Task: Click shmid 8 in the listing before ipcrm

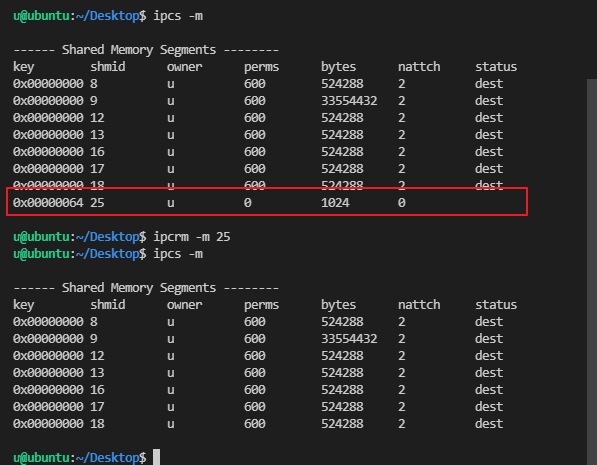Action: point(94,84)
